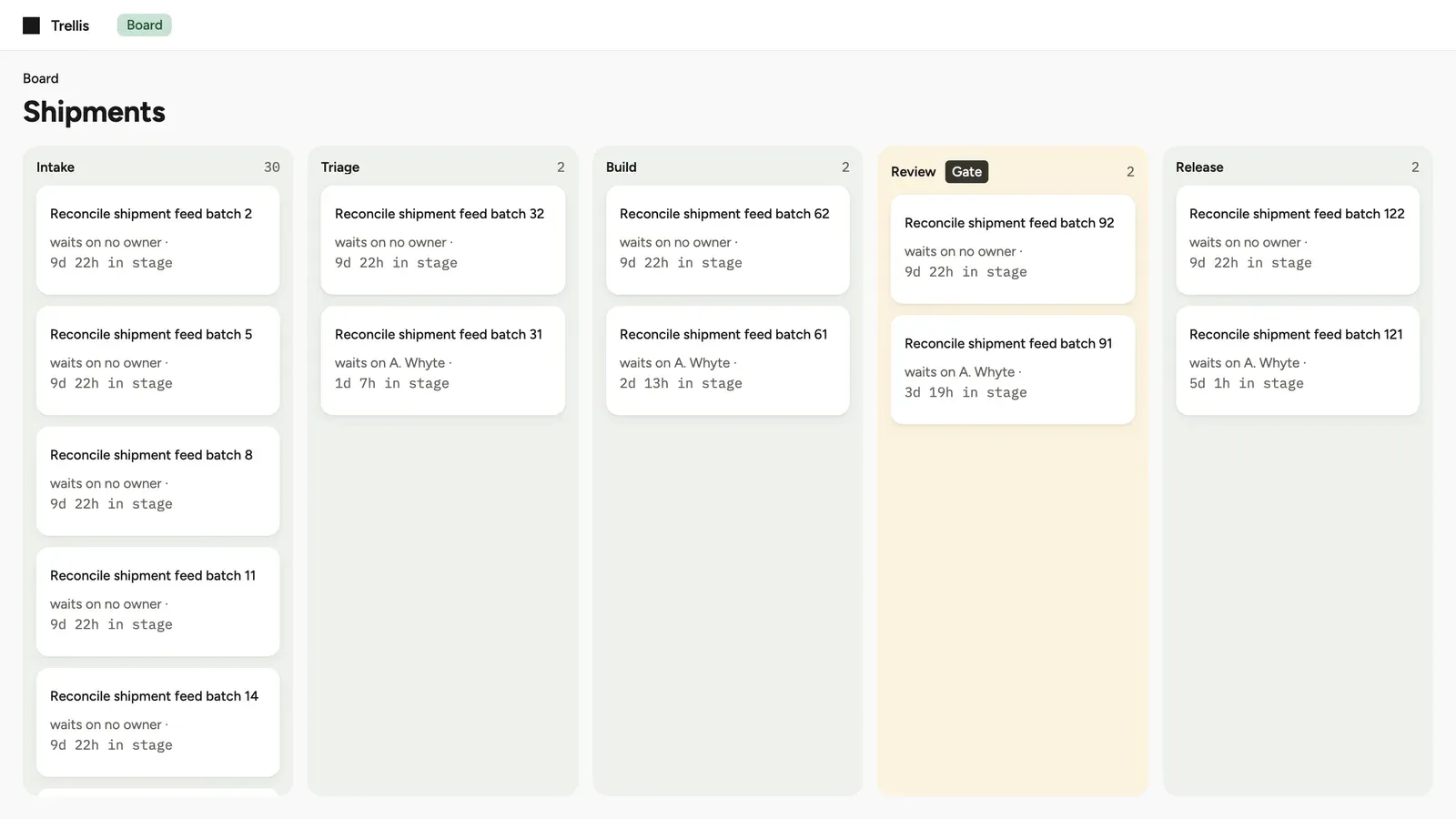Select the Triage column header

click(340, 167)
